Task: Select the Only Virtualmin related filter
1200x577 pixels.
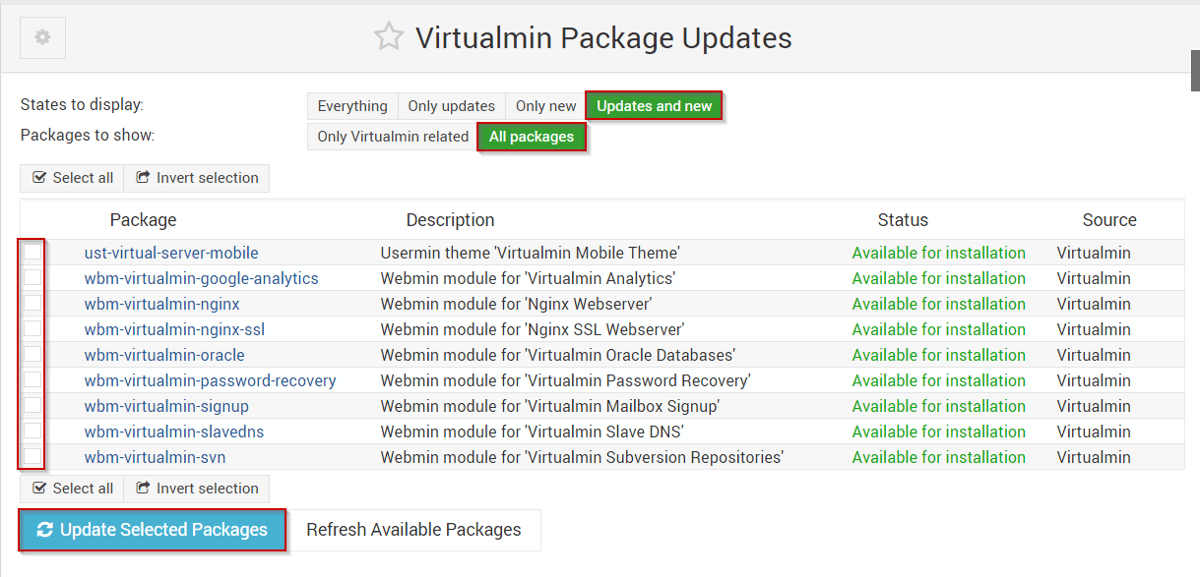Action: coord(390,136)
